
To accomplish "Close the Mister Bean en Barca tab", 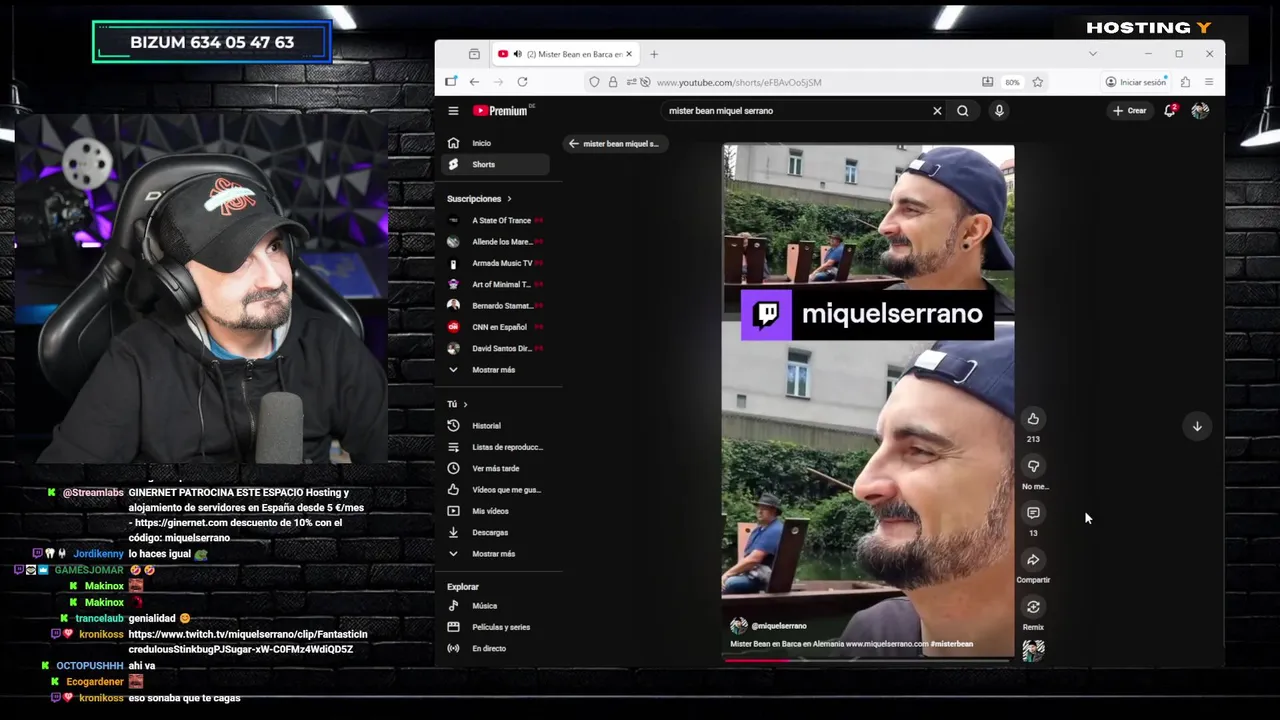I will click(x=629, y=54).
